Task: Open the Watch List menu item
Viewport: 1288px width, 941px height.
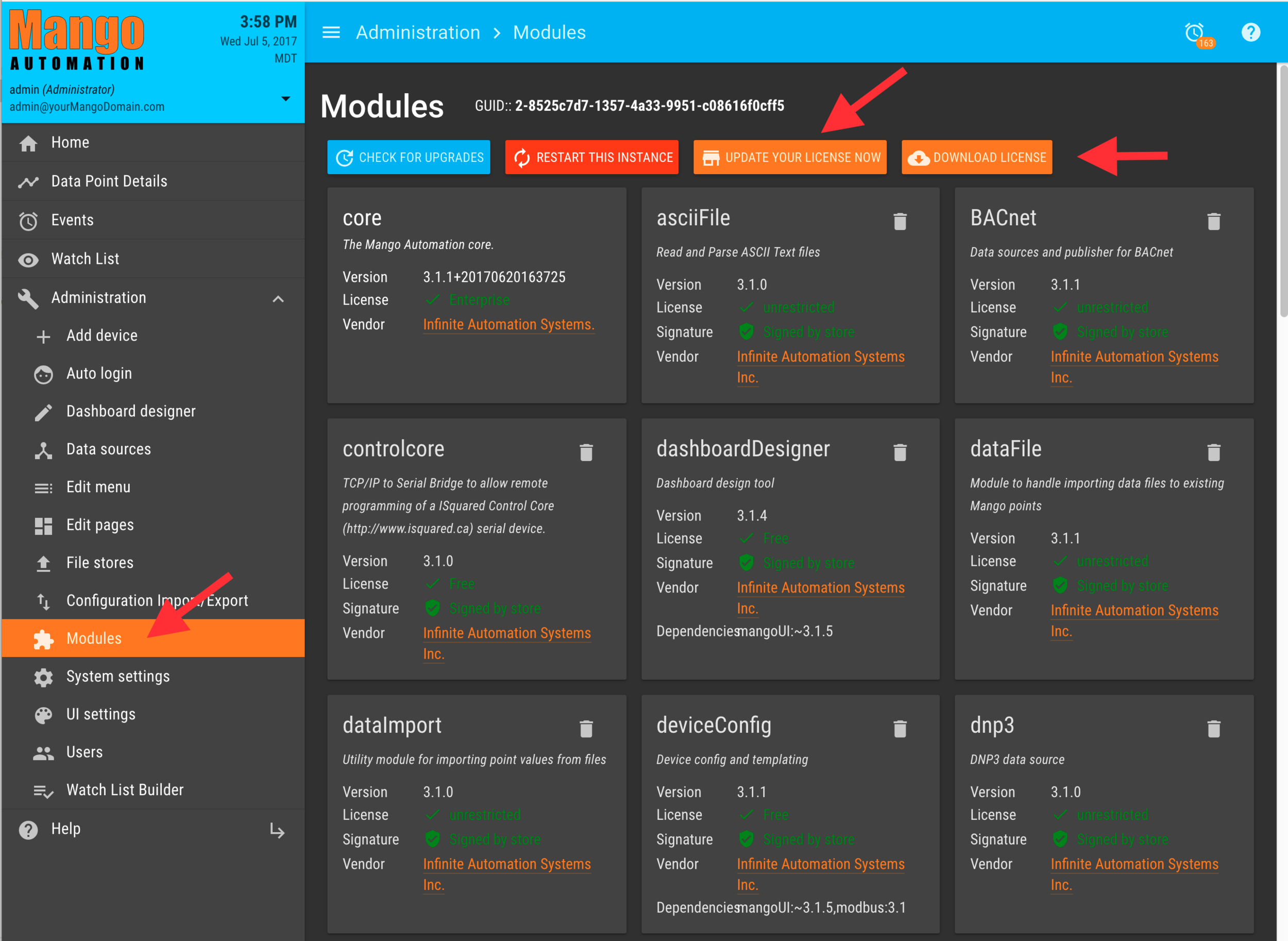Action: tap(86, 259)
